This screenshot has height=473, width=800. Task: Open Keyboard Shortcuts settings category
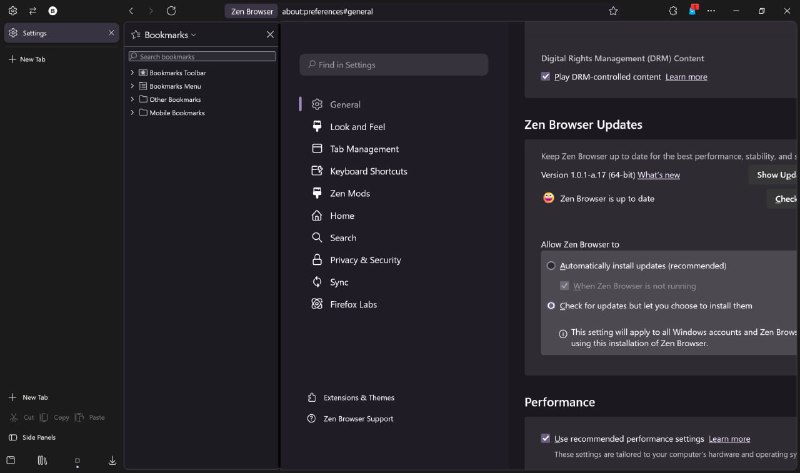pyautogui.click(x=368, y=171)
